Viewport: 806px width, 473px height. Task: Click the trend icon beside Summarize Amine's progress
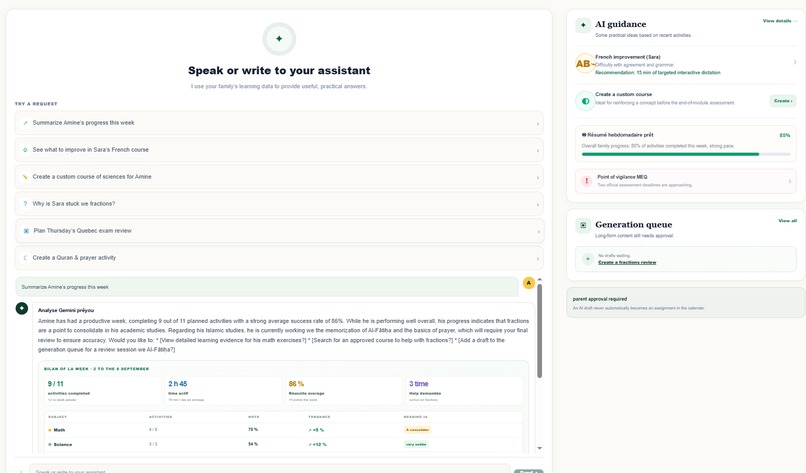coord(25,123)
